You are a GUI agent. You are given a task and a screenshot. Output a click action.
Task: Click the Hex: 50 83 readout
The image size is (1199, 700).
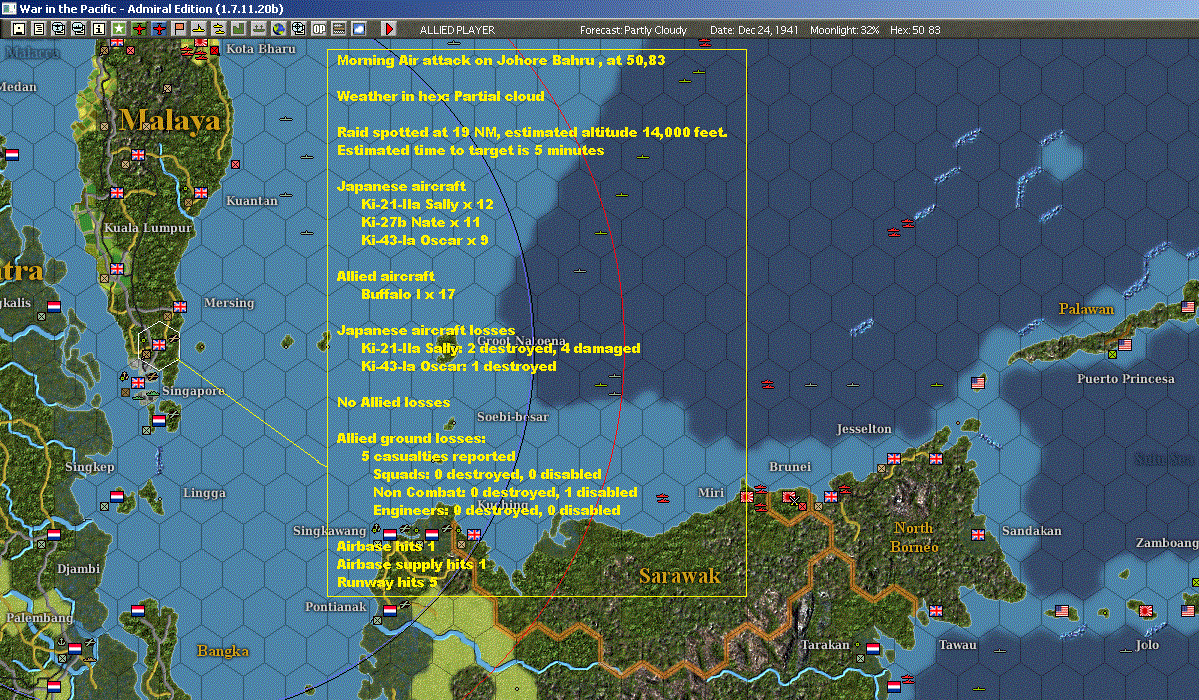915,30
